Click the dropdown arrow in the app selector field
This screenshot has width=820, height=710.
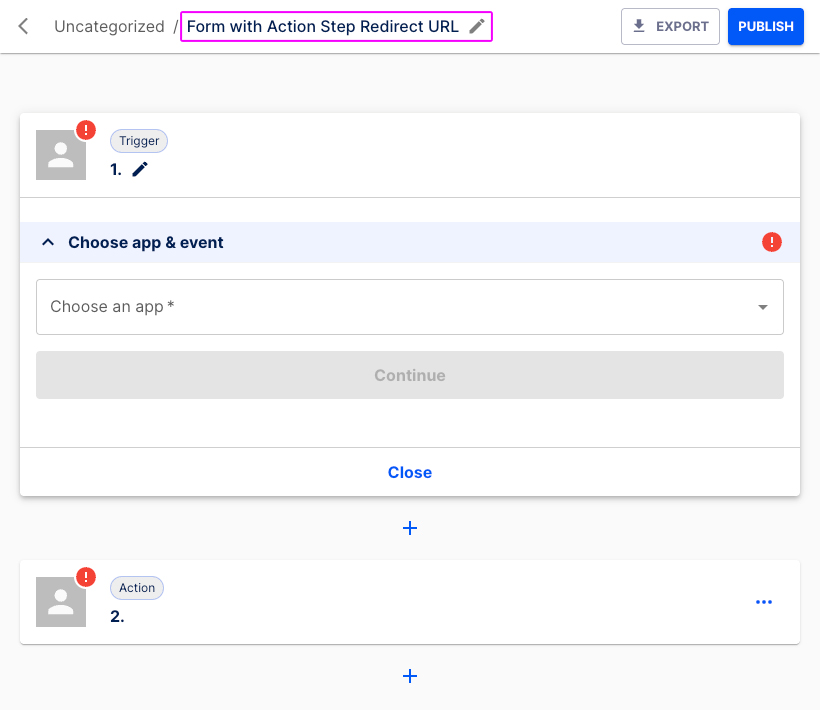763,307
